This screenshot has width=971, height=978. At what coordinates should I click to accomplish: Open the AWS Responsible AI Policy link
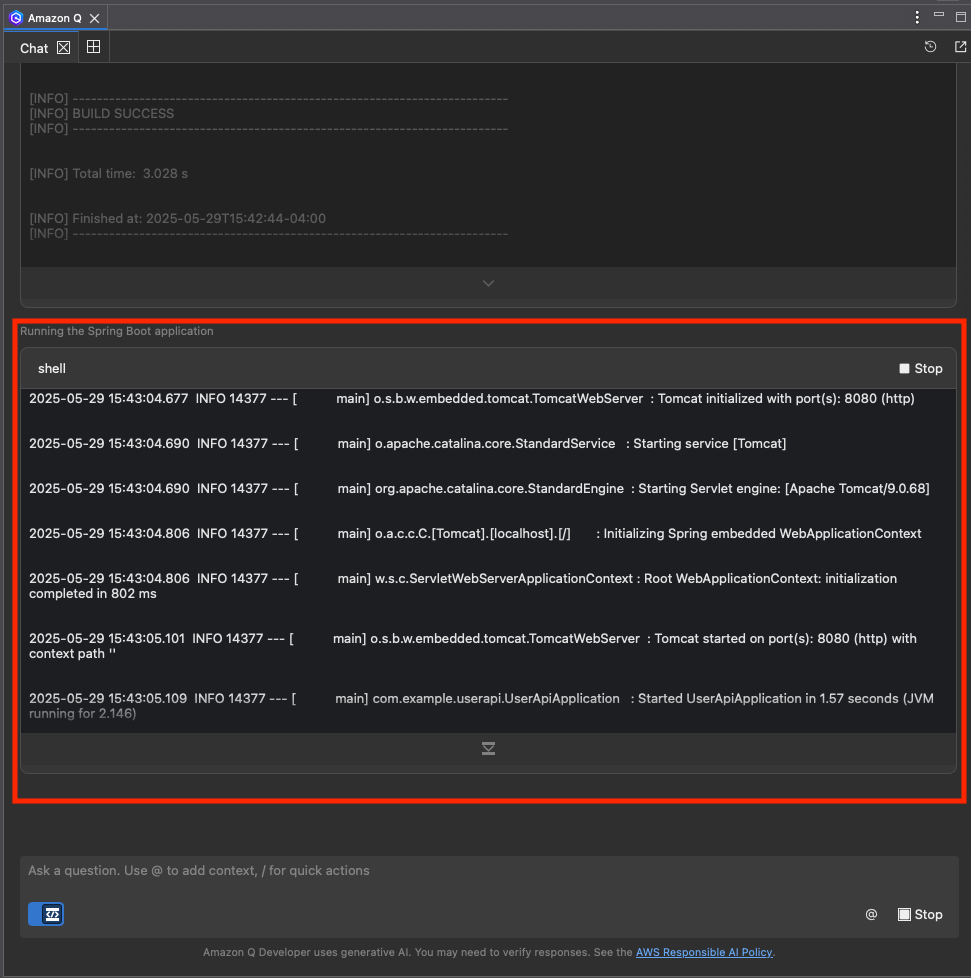pos(704,952)
